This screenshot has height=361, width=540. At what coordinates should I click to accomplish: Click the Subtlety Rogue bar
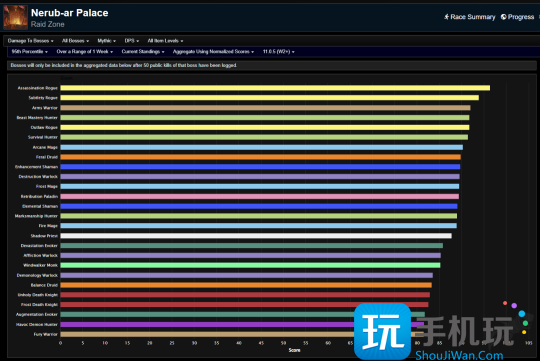[x=270, y=98]
